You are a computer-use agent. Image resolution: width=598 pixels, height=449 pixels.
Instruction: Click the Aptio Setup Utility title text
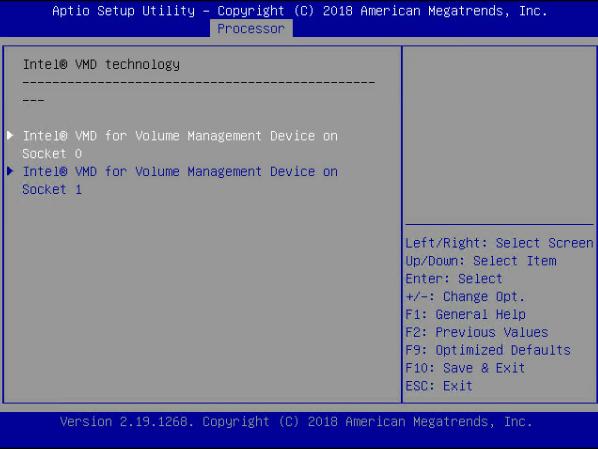299,11
